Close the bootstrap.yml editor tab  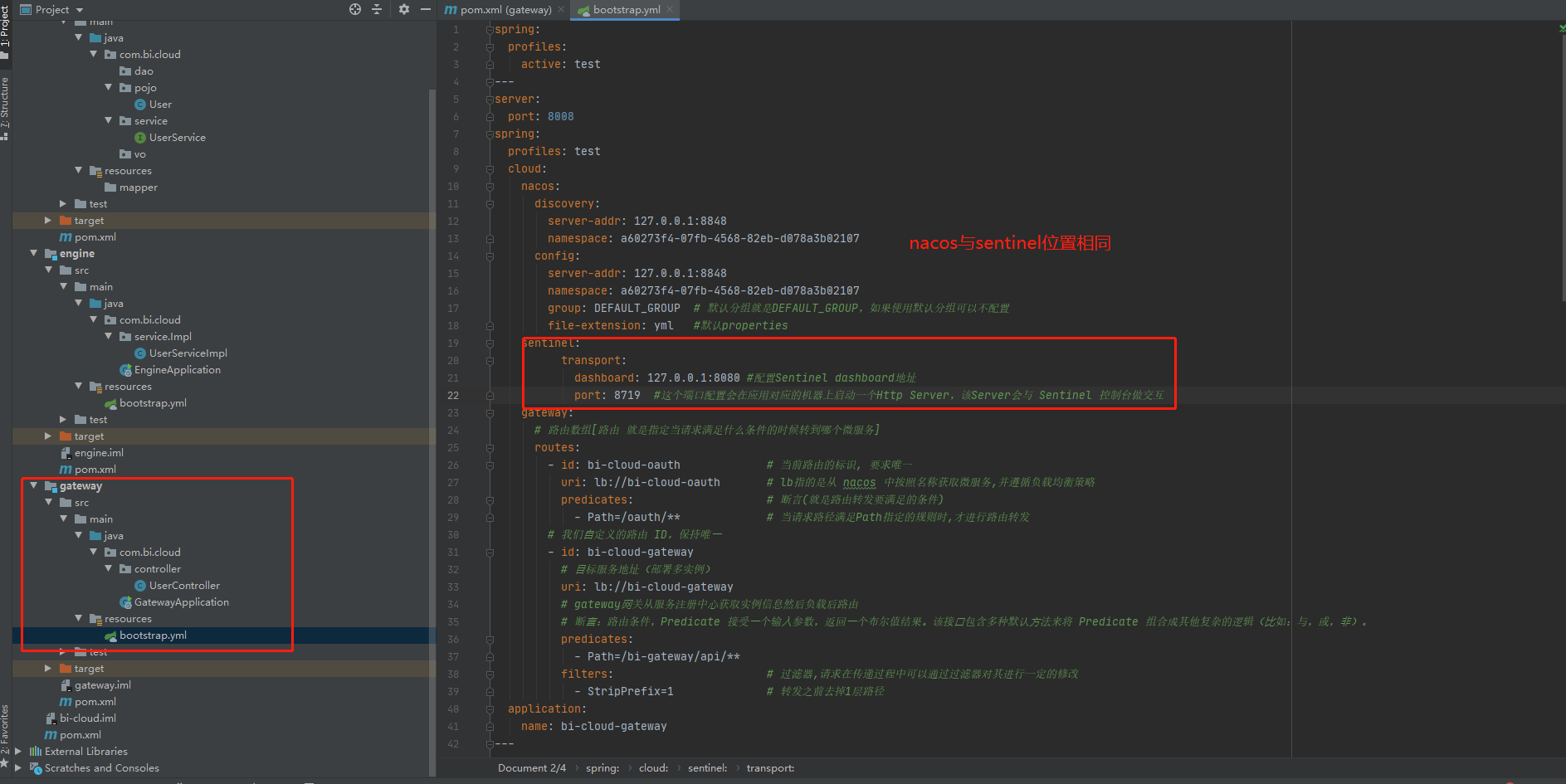(x=670, y=10)
